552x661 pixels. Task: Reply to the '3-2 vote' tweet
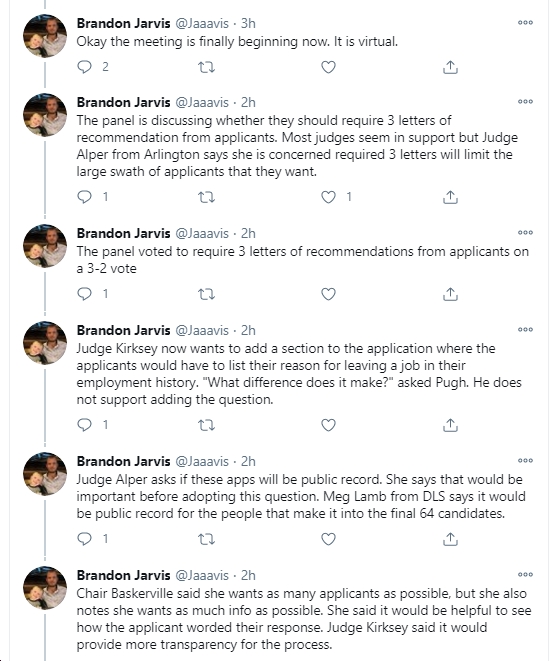pos(85,294)
